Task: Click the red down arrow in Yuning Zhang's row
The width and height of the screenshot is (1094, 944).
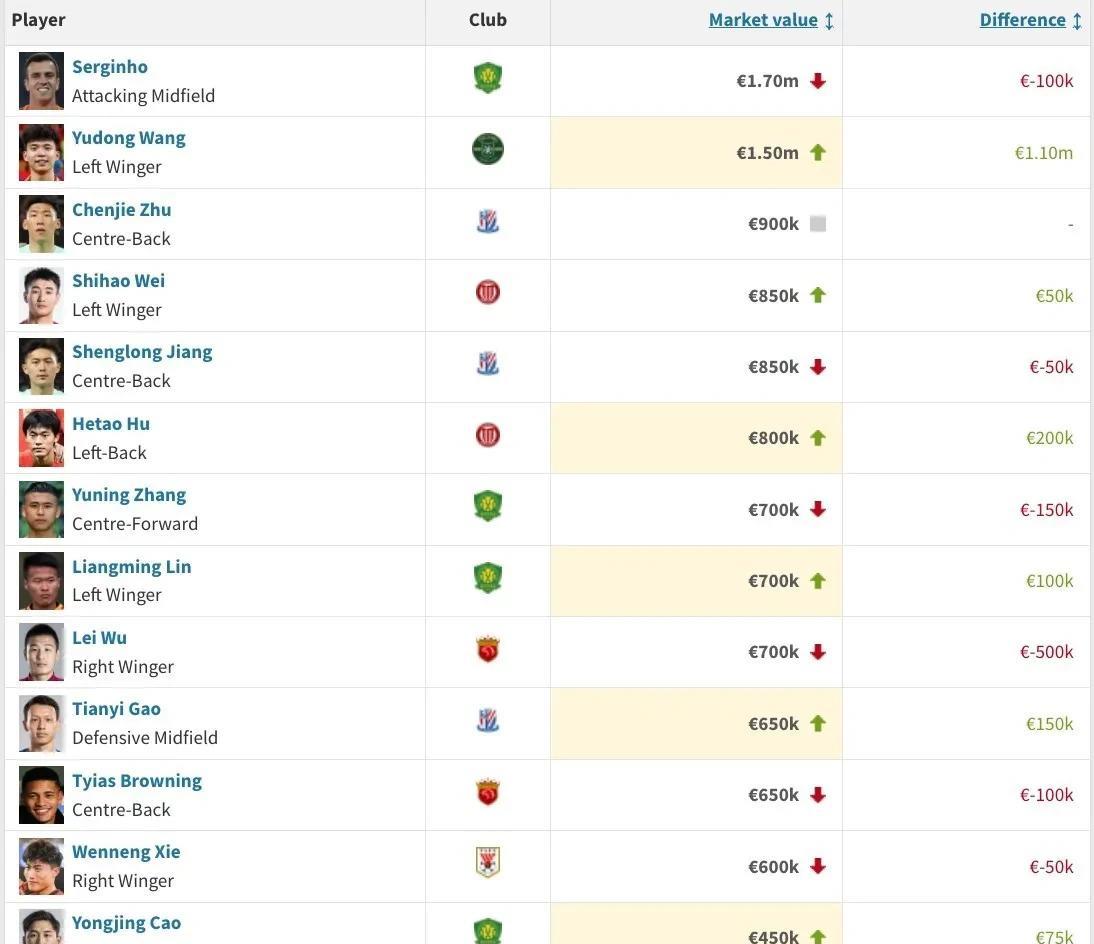Action: (x=818, y=509)
